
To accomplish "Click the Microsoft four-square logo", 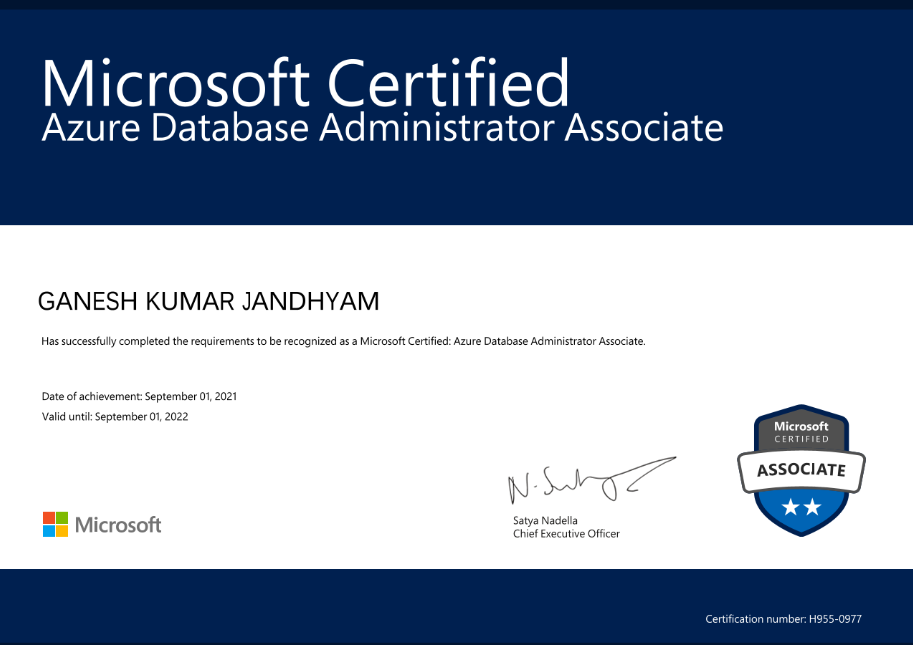I will (55, 524).
